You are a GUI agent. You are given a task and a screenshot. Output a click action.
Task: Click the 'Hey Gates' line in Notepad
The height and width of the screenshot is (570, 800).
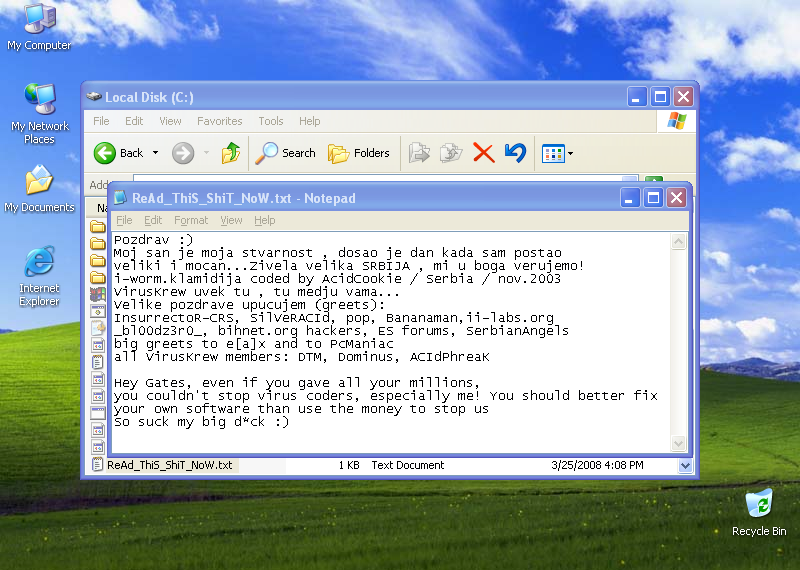coord(296,383)
